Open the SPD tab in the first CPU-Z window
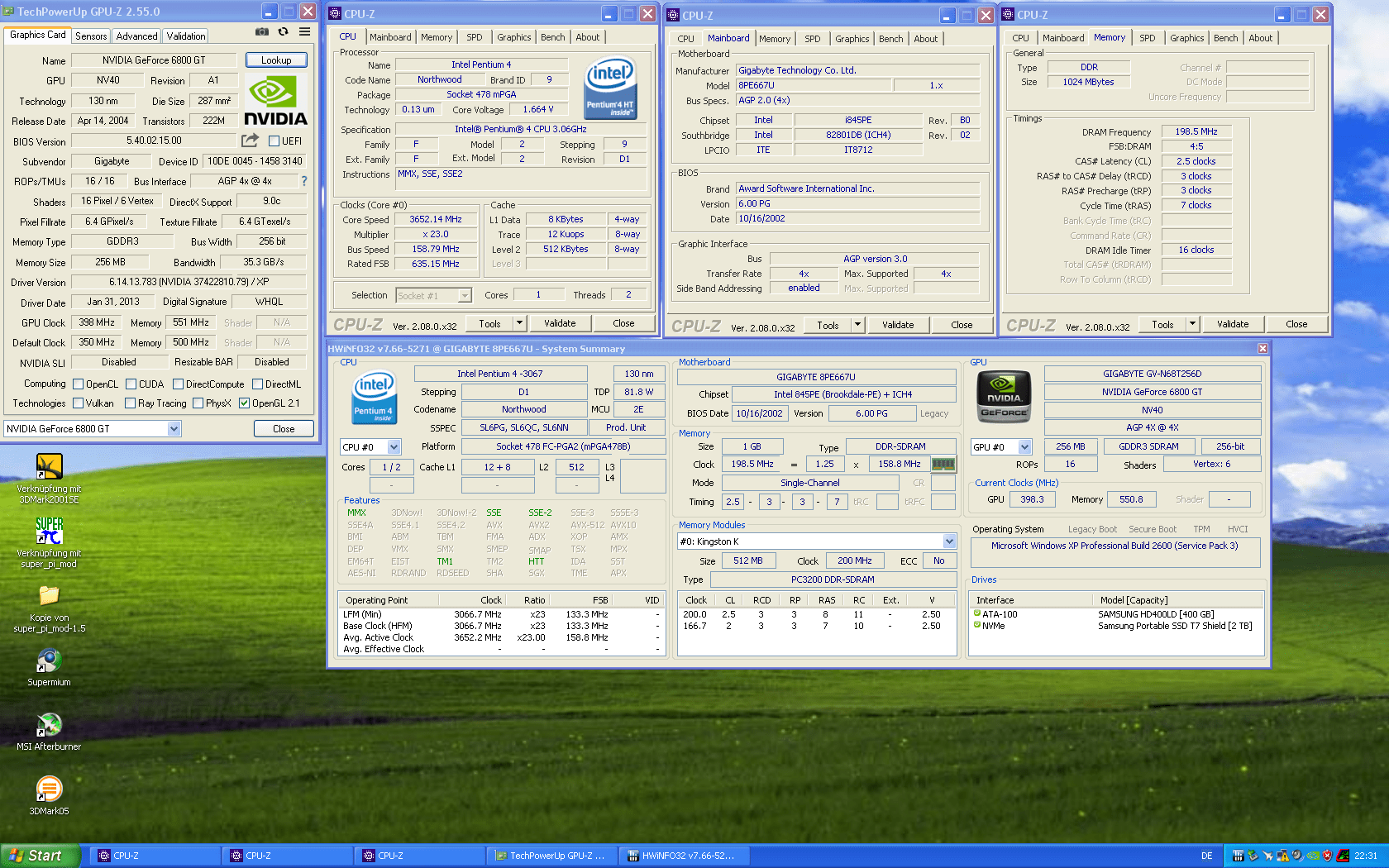1389x868 pixels. pos(474,37)
